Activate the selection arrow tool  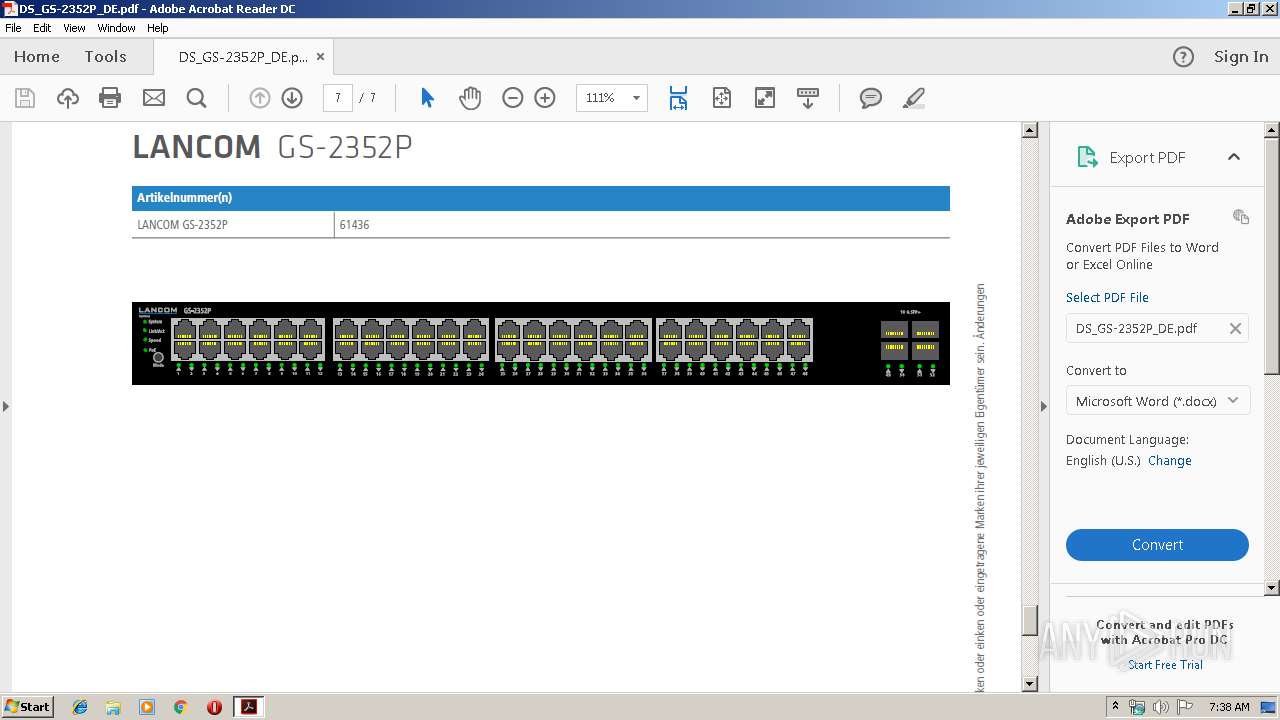tap(427, 98)
